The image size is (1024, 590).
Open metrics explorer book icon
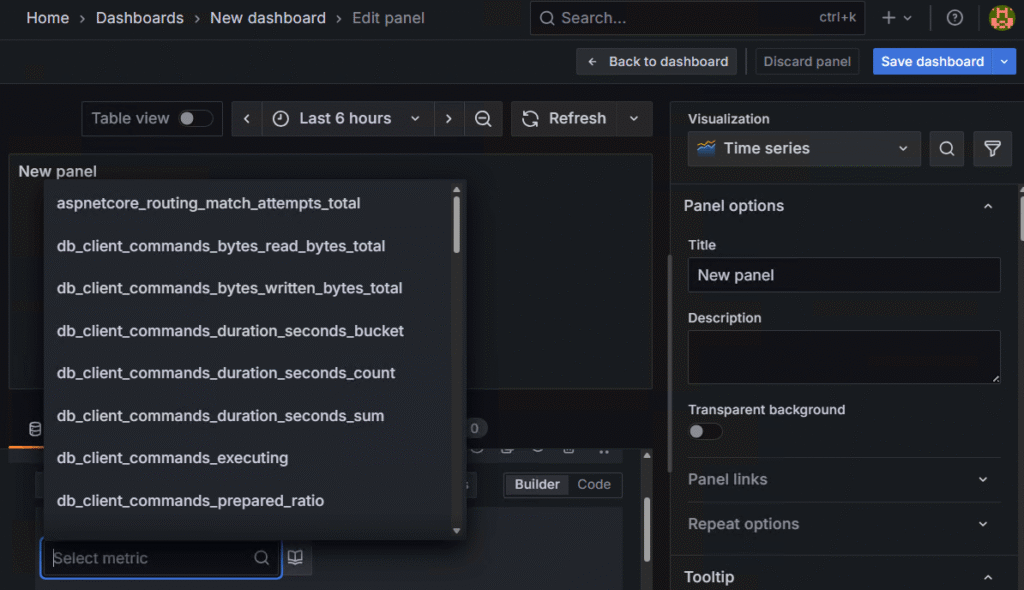[295, 558]
